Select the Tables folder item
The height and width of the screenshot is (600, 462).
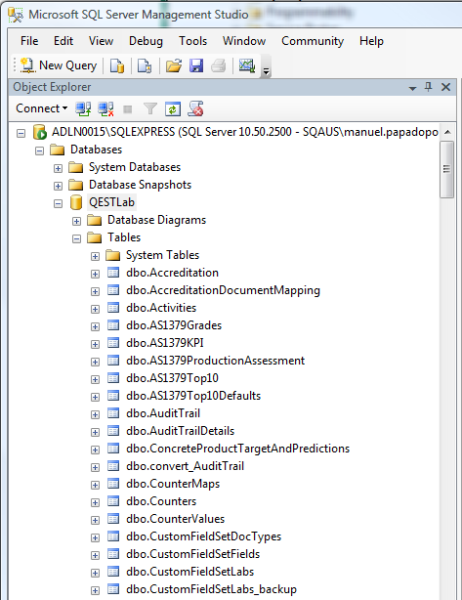click(124, 237)
